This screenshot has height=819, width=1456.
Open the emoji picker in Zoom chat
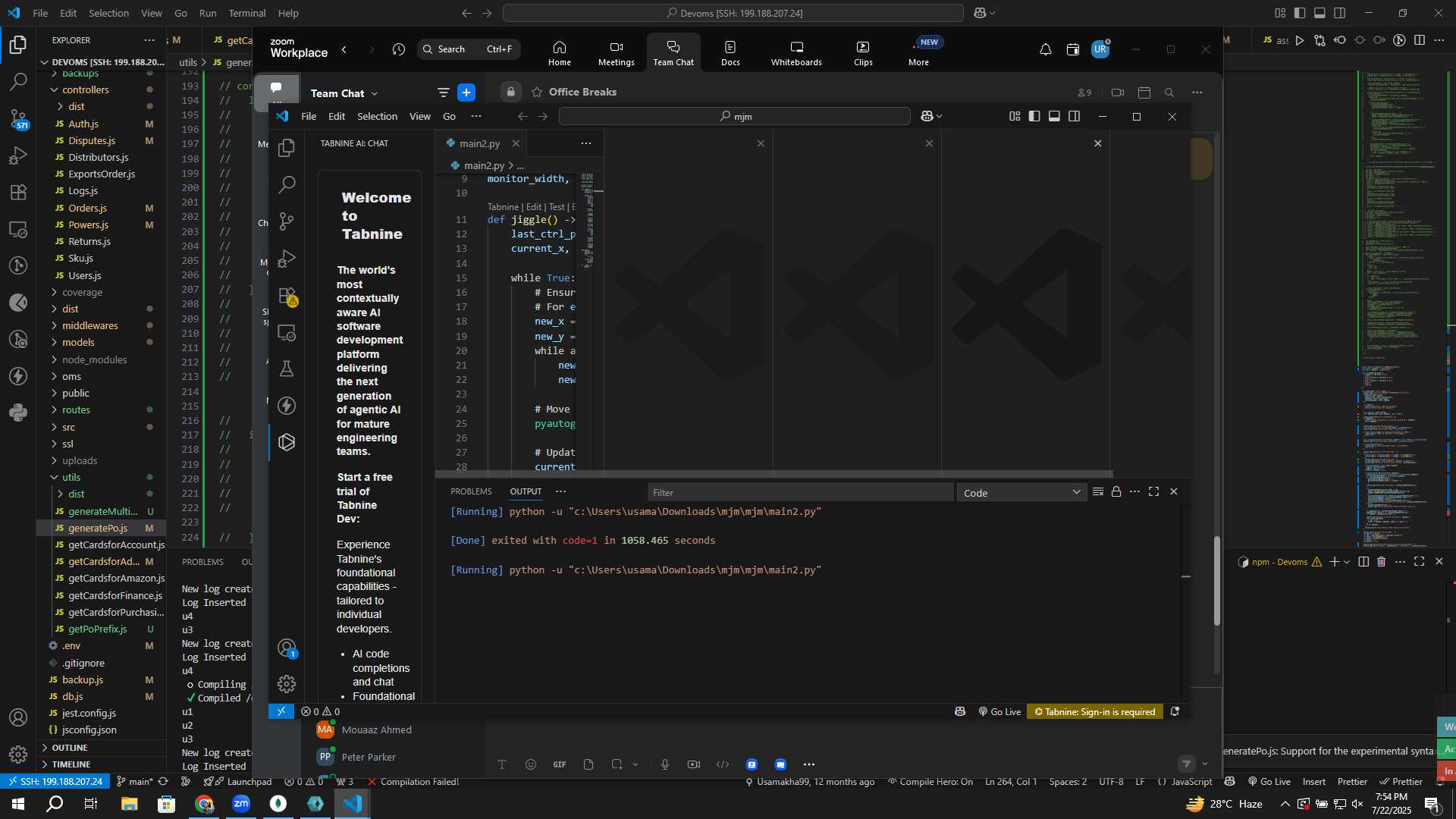(531, 764)
